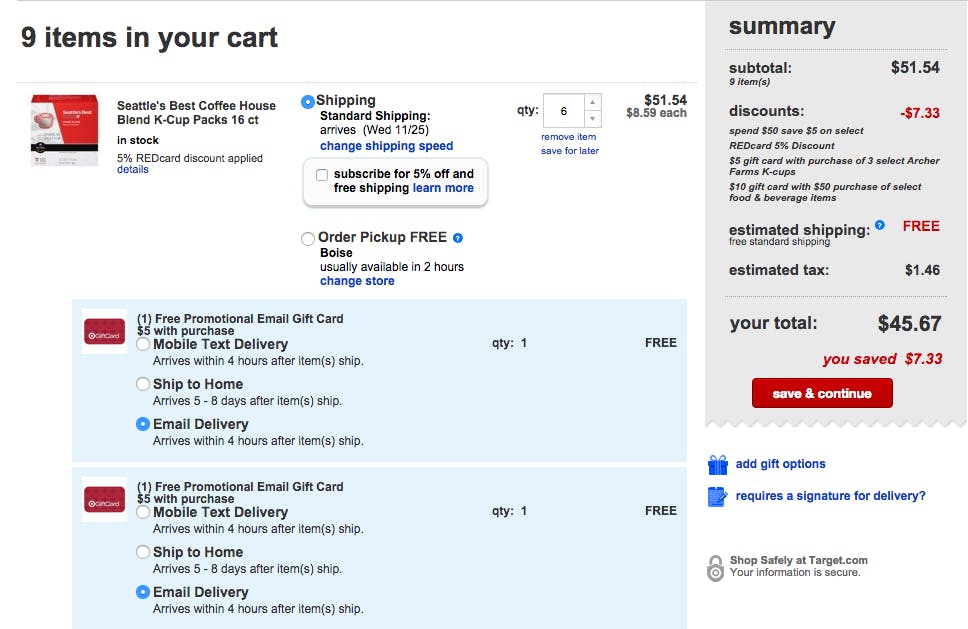The width and height of the screenshot is (968, 629).
Task: Choose the Order Pickup FREE radio option
Action: click(308, 239)
